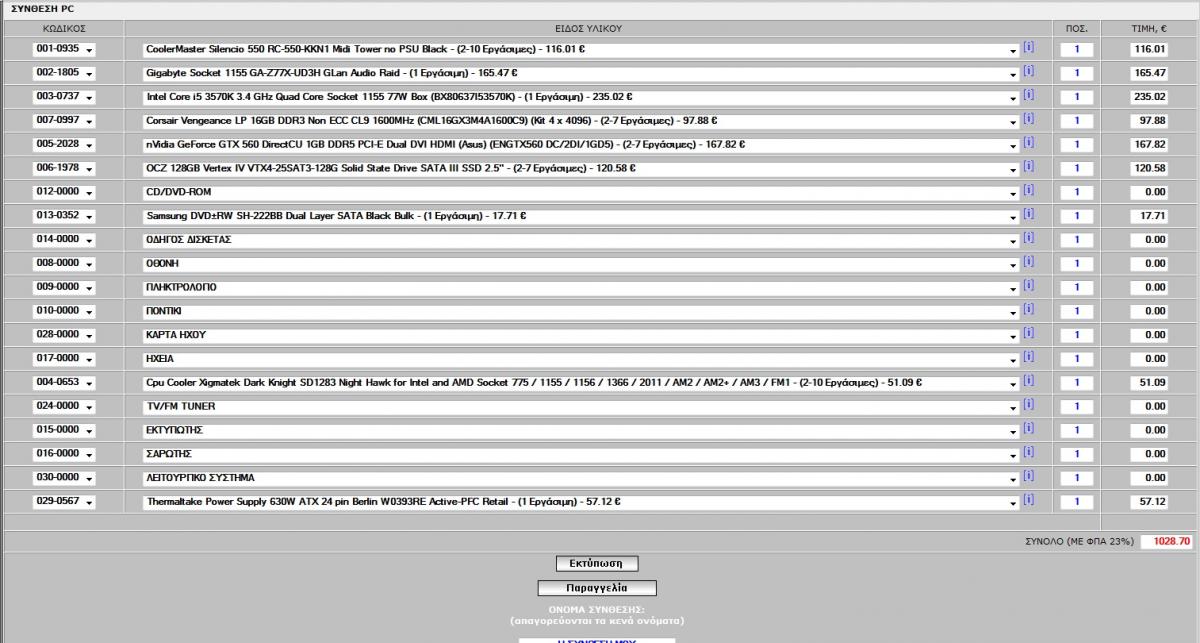Image resolution: width=1200 pixels, height=643 pixels.
Task: Click info icon on ΚΑΡΤΑ ΗΧΟΥ row
Action: [1028, 333]
